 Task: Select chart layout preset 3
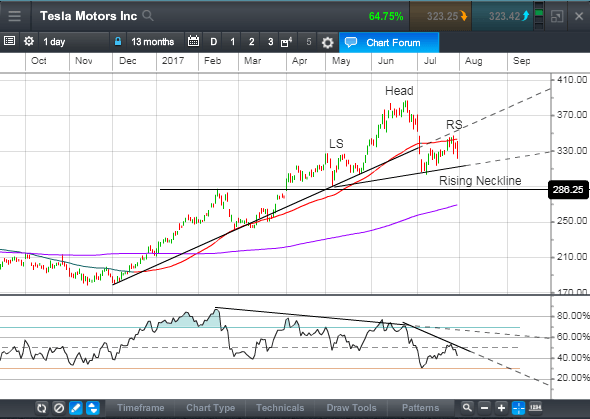click(x=270, y=42)
